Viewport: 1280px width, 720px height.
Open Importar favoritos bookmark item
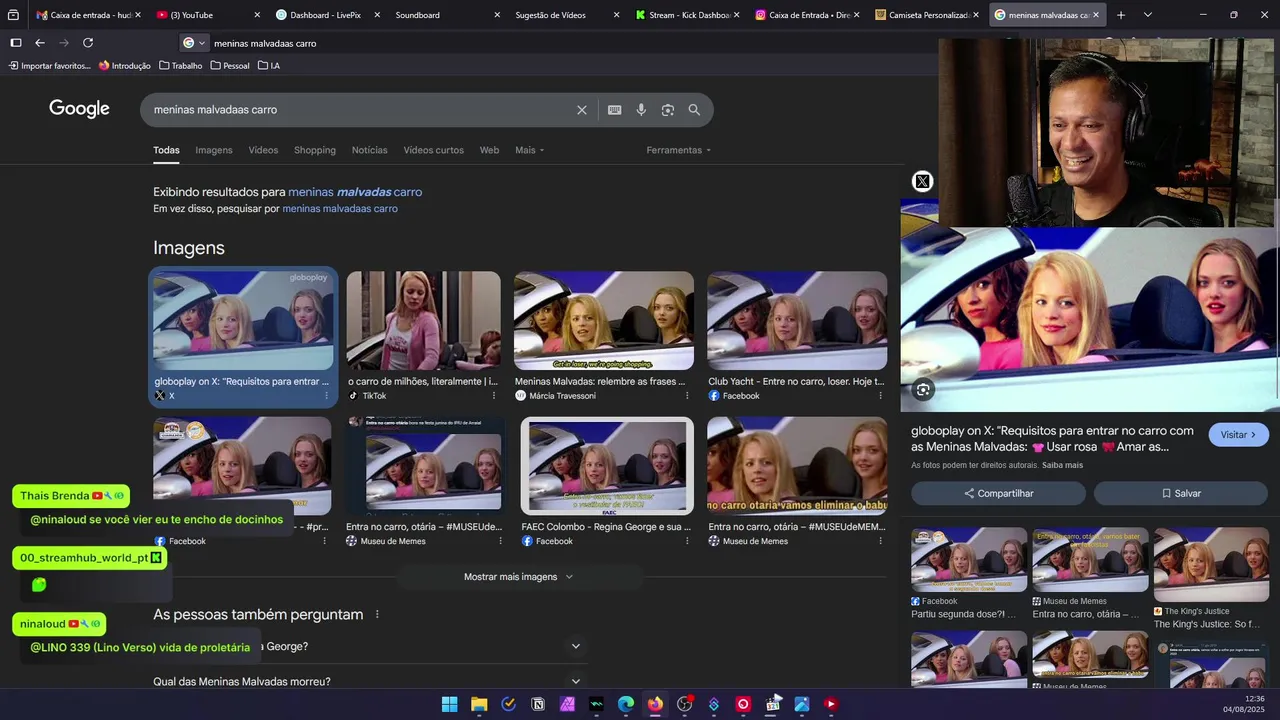click(x=50, y=66)
